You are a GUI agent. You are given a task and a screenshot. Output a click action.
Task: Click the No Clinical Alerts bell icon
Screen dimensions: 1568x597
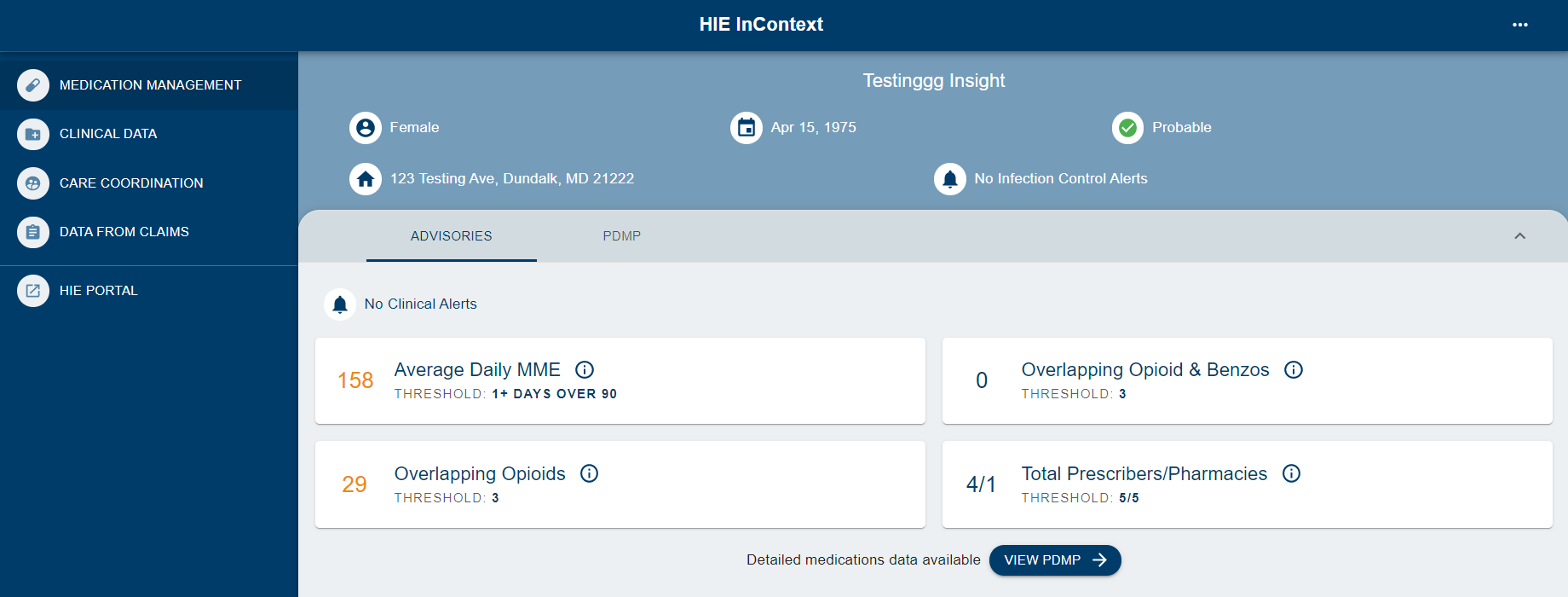[x=340, y=304]
